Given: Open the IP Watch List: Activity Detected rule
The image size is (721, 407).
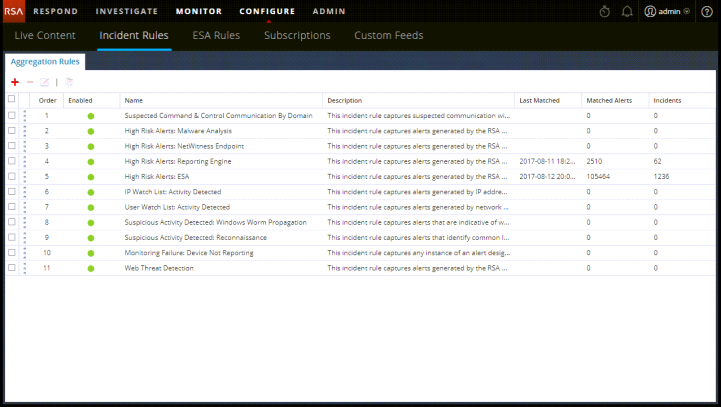Looking at the screenshot, I should (x=173, y=192).
